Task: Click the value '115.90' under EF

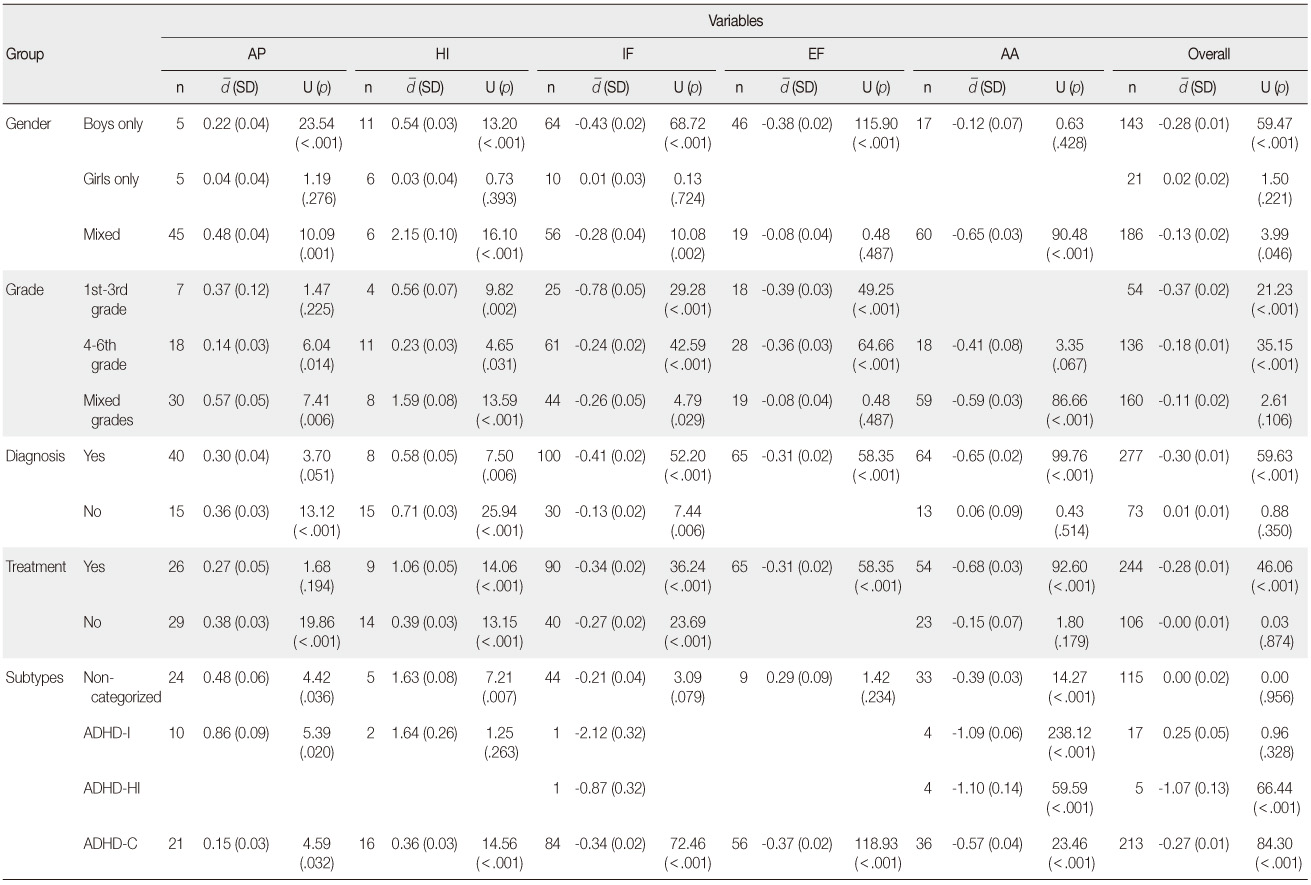Action: 878,125
